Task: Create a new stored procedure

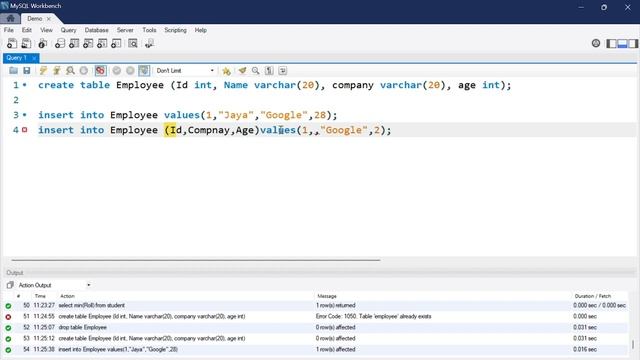Action: tap(102, 43)
